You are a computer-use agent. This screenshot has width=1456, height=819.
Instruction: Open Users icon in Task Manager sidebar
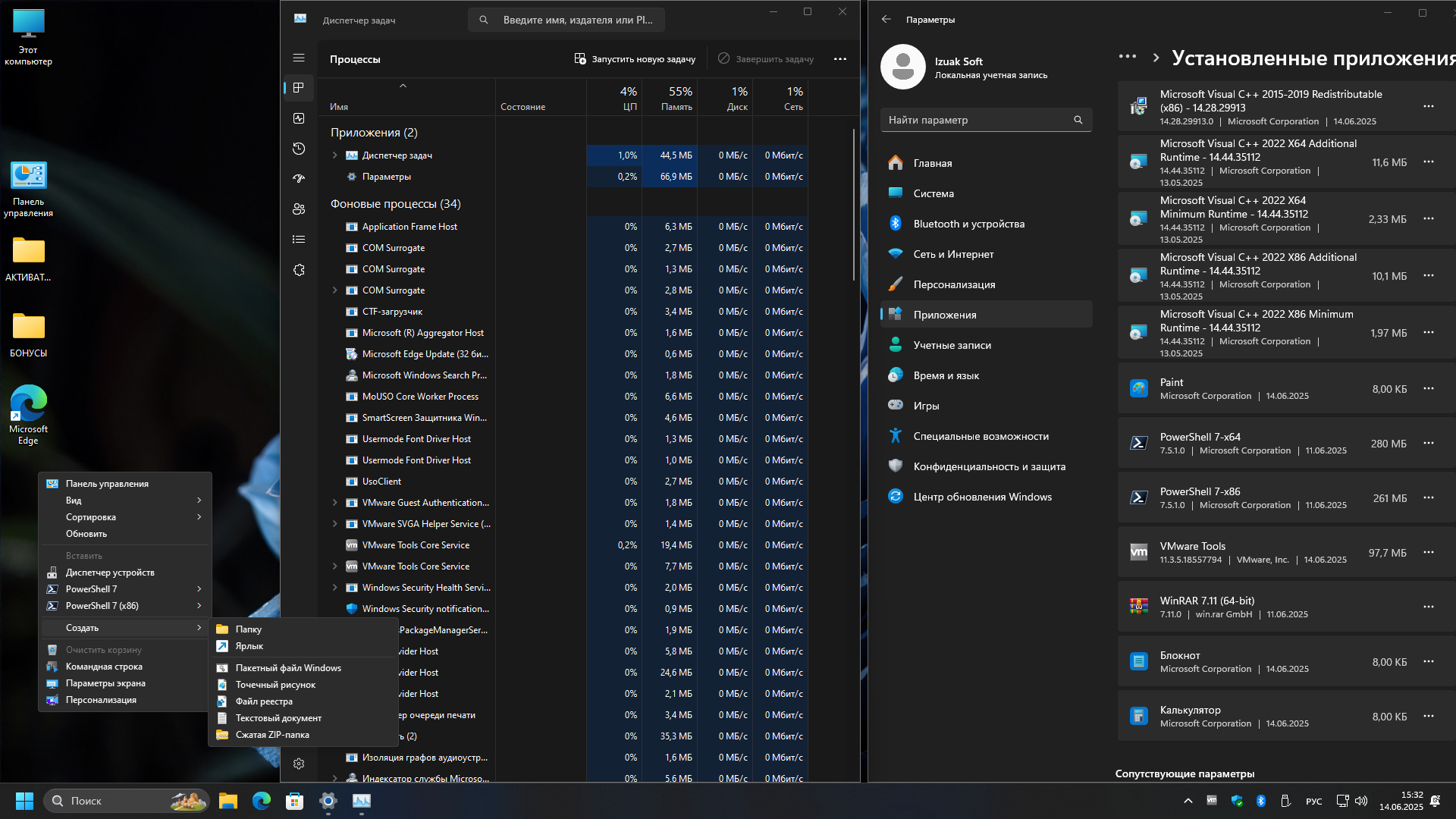pyautogui.click(x=299, y=209)
